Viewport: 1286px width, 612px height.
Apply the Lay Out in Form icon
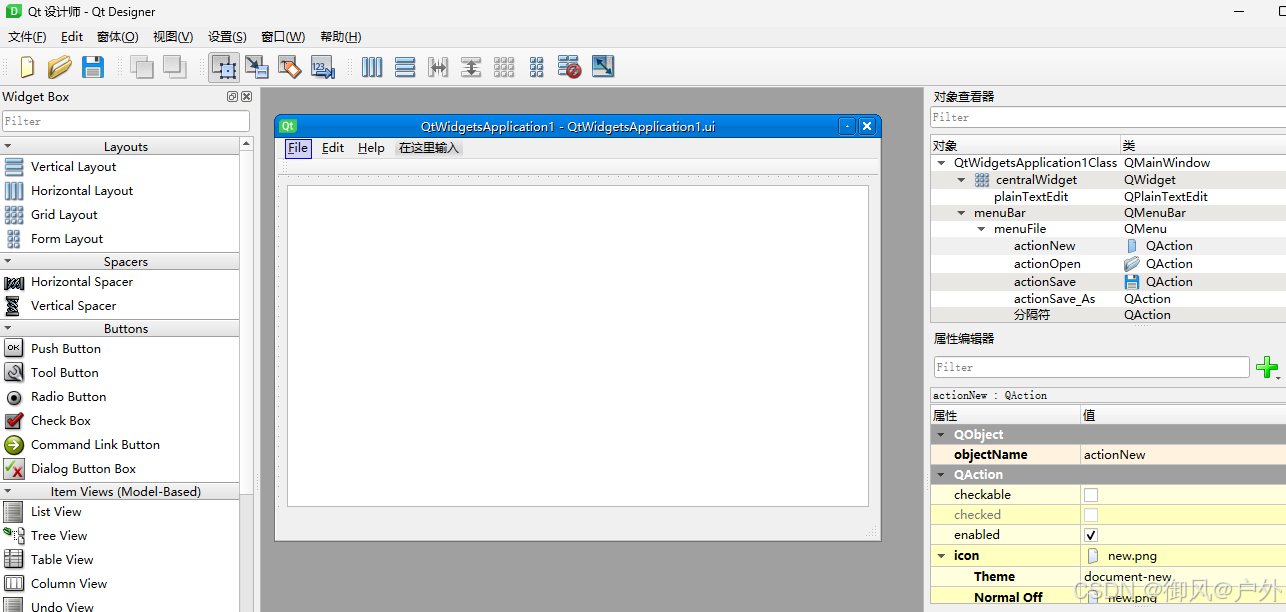point(537,67)
